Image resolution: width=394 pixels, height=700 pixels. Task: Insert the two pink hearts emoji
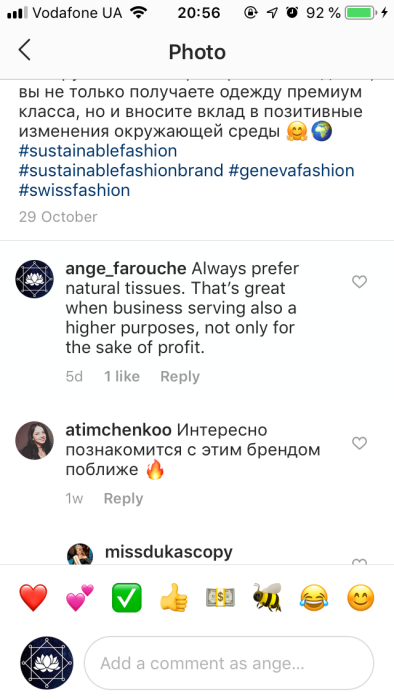(80, 598)
